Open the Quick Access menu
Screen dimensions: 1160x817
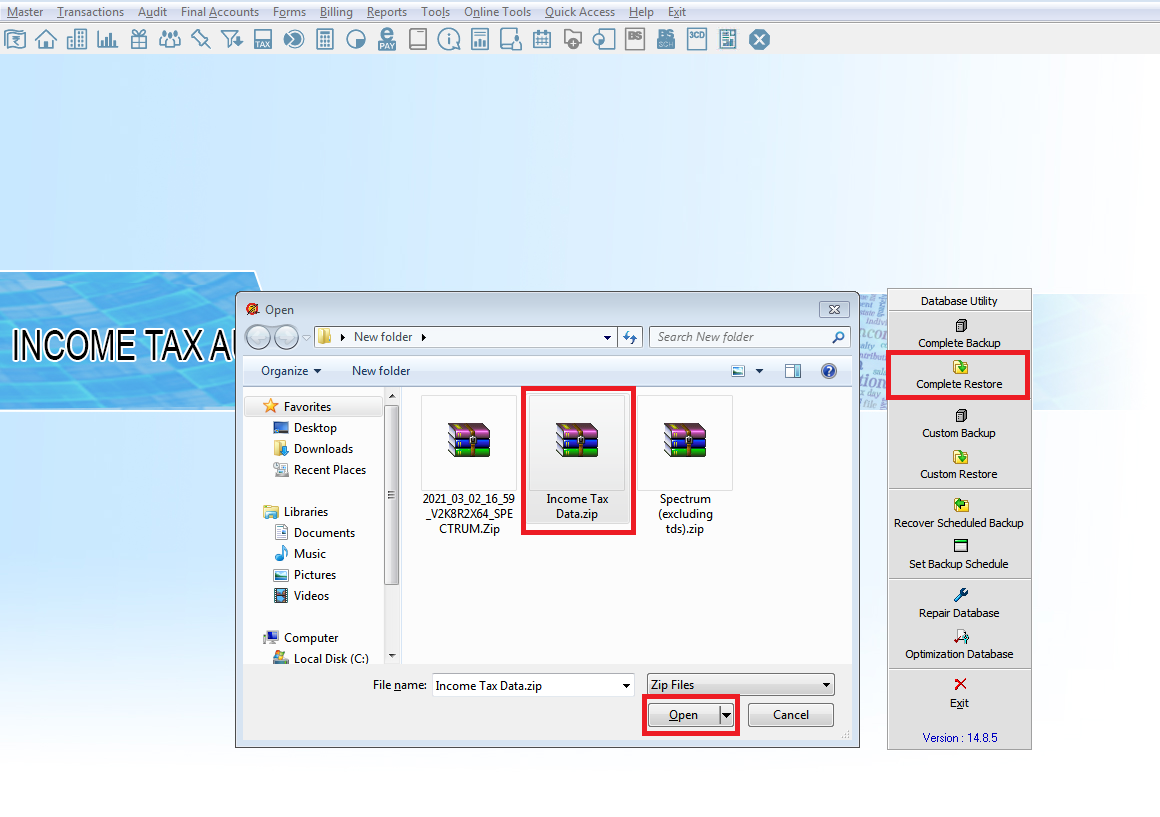click(580, 12)
